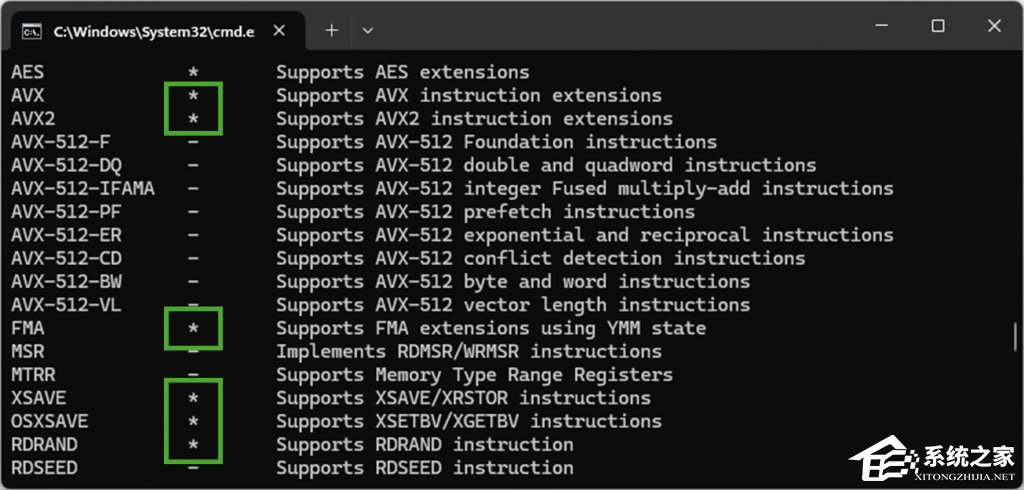Close the cmd.exe tab

click(281, 31)
